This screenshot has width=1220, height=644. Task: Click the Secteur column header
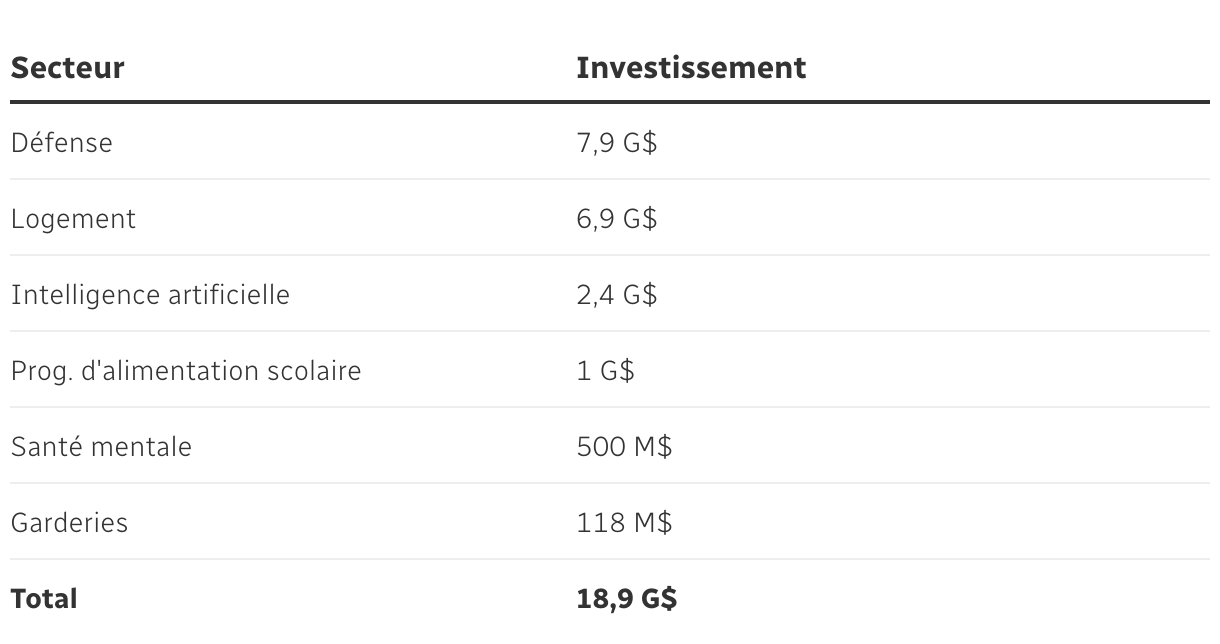[x=67, y=68]
